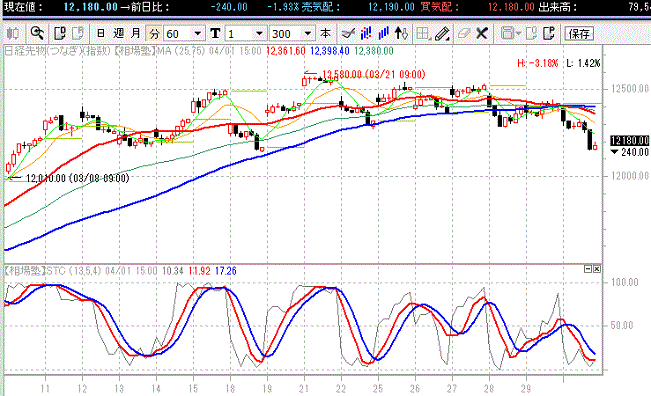Close the STC indicator panel
This screenshot has height=396, width=651.
pyautogui.click(x=597, y=269)
